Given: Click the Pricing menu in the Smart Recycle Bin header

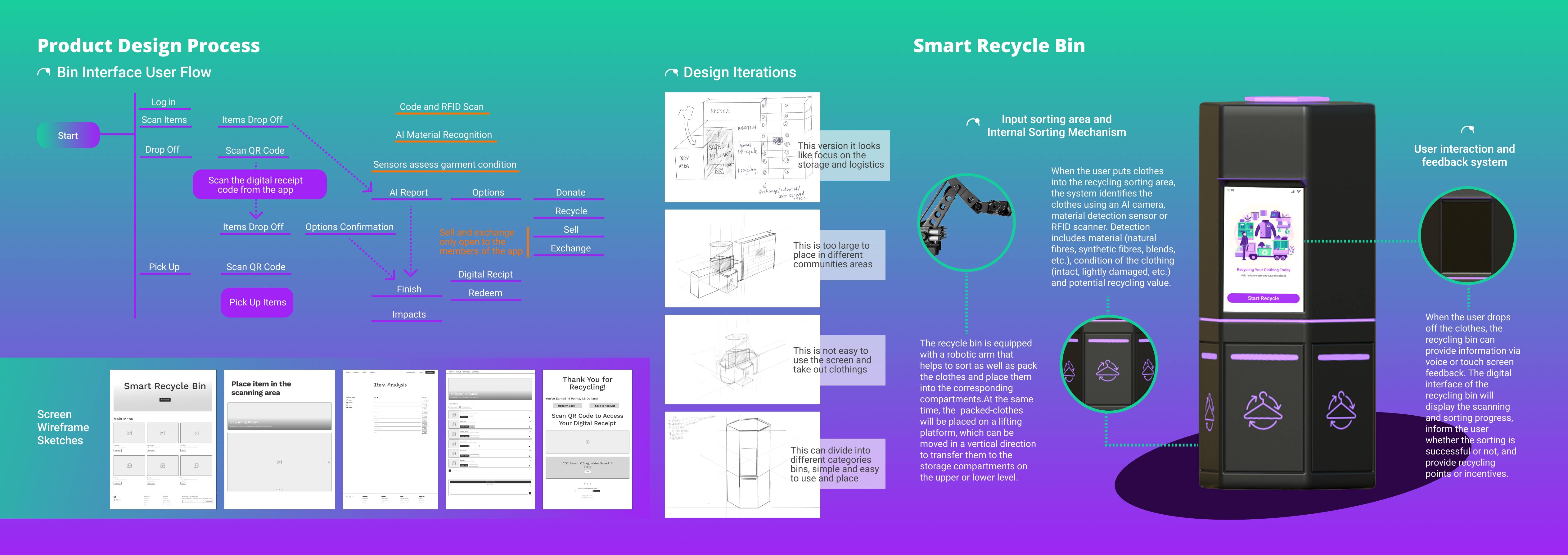Looking at the screenshot, I should tap(365, 372).
